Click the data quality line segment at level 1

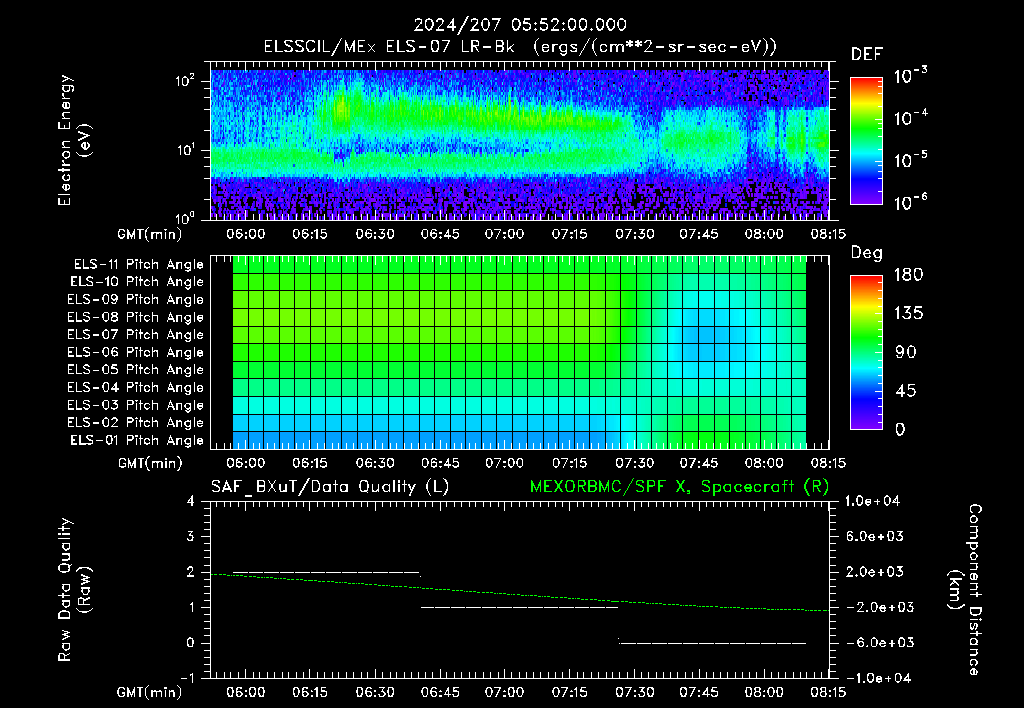point(519,607)
